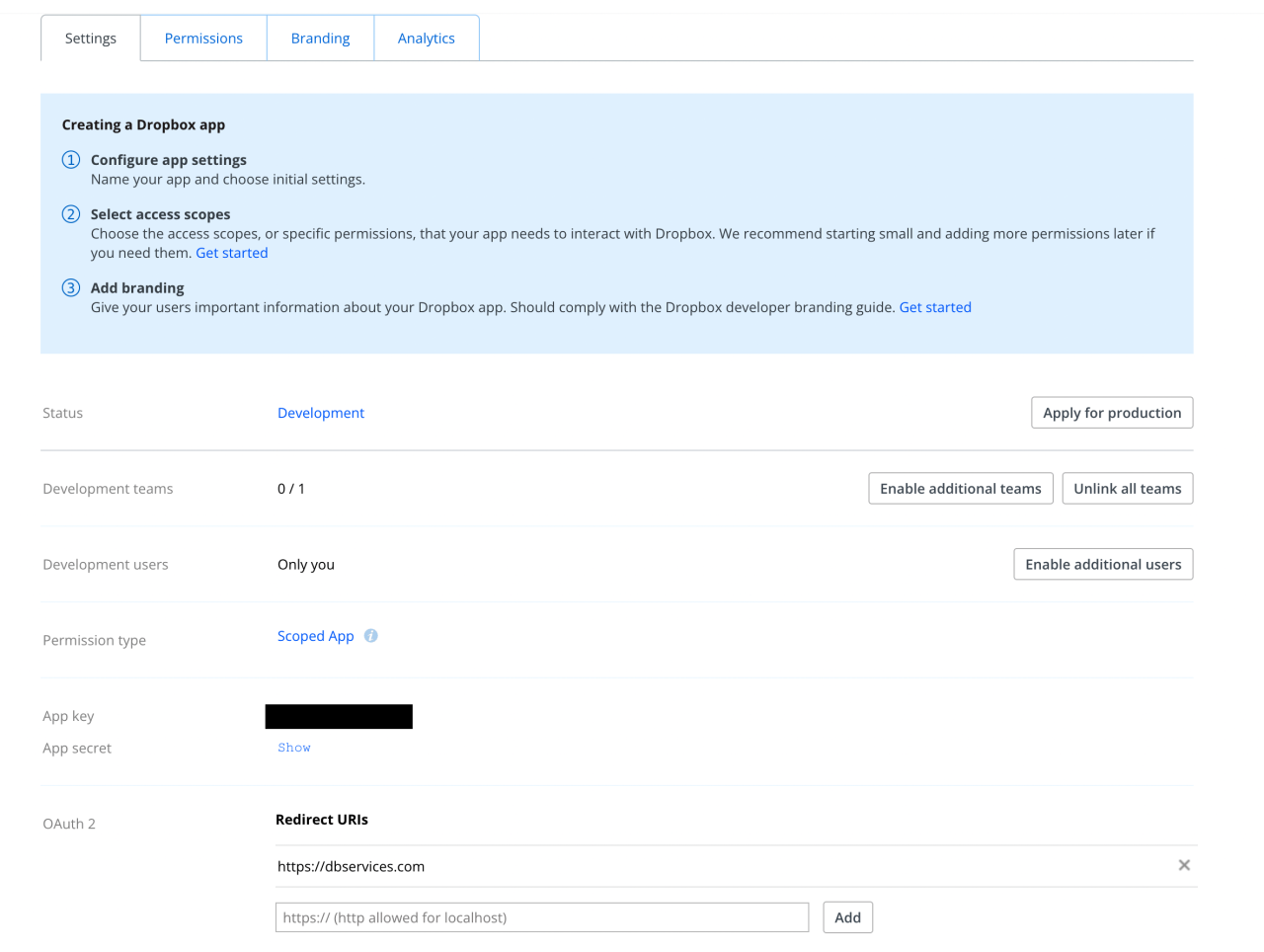1264x952 pixels.
Task: Click the 'Creating a Dropbox app' heading
Action: (x=143, y=124)
